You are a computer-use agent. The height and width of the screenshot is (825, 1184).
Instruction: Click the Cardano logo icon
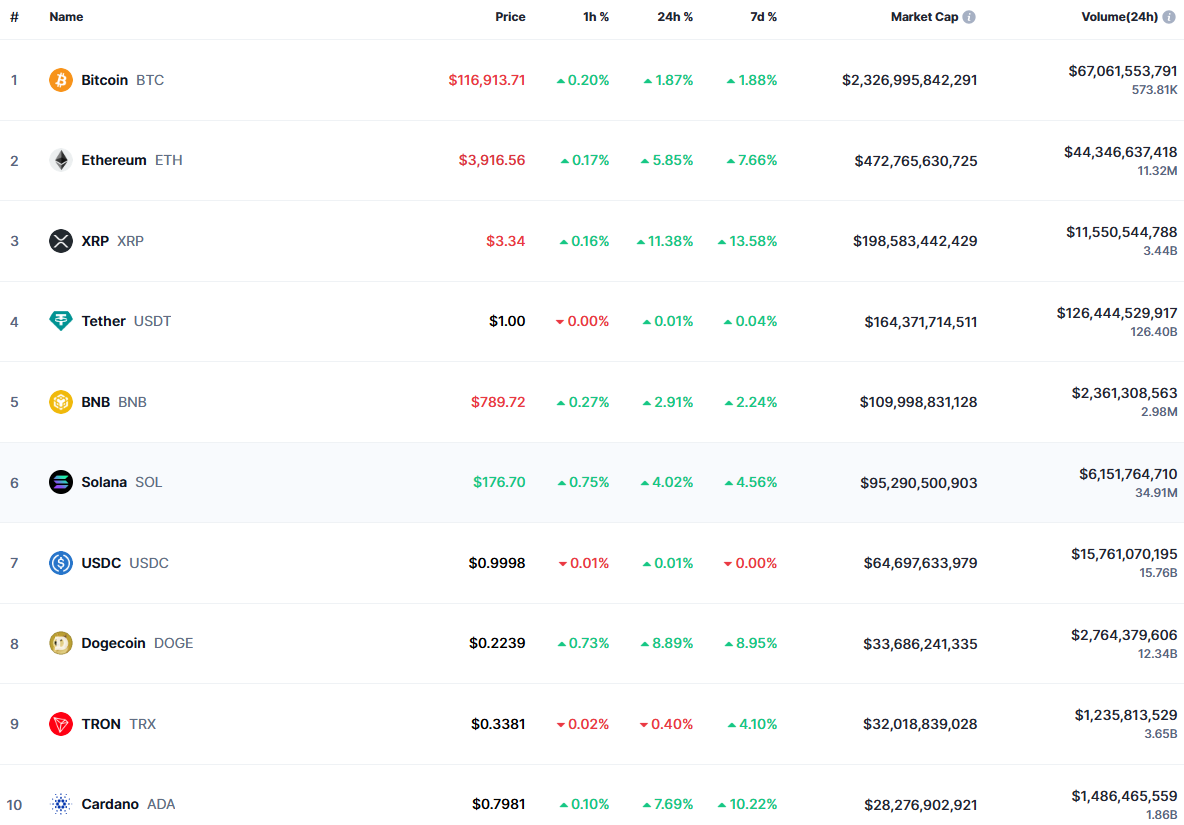(60, 804)
